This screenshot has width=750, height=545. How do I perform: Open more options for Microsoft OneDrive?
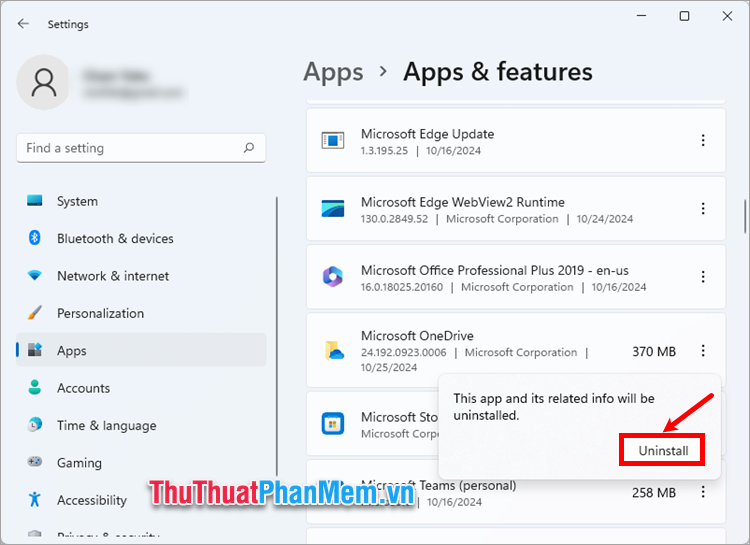tap(703, 351)
